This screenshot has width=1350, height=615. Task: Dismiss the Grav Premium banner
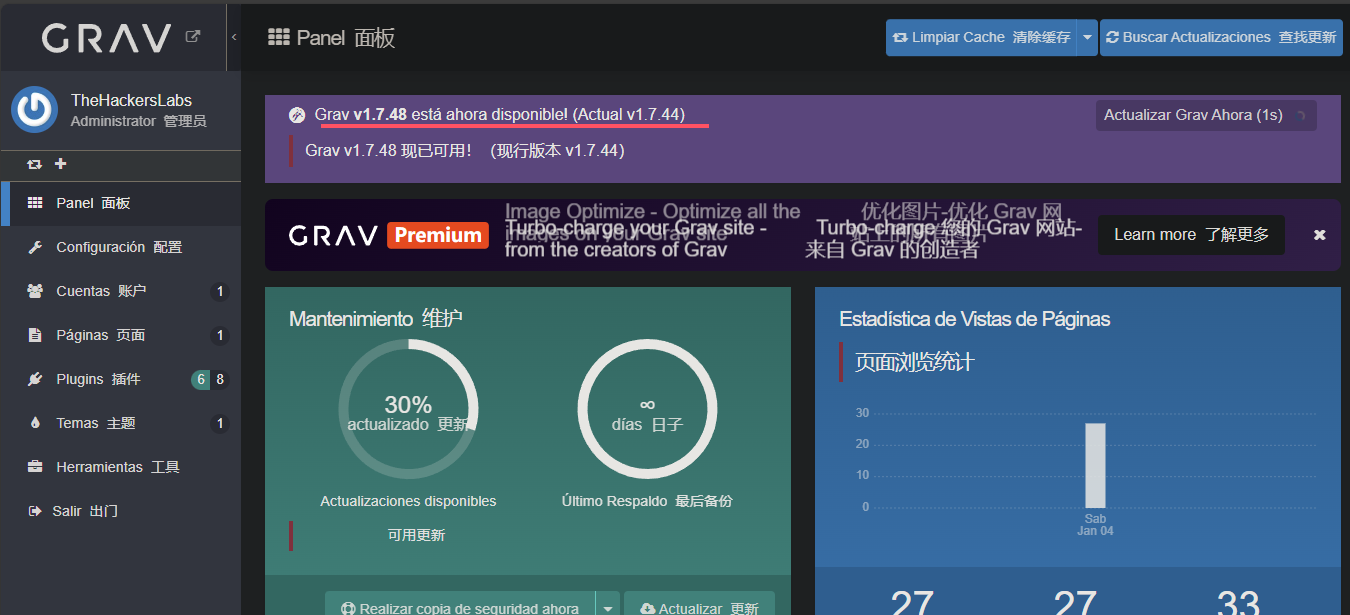(1319, 235)
